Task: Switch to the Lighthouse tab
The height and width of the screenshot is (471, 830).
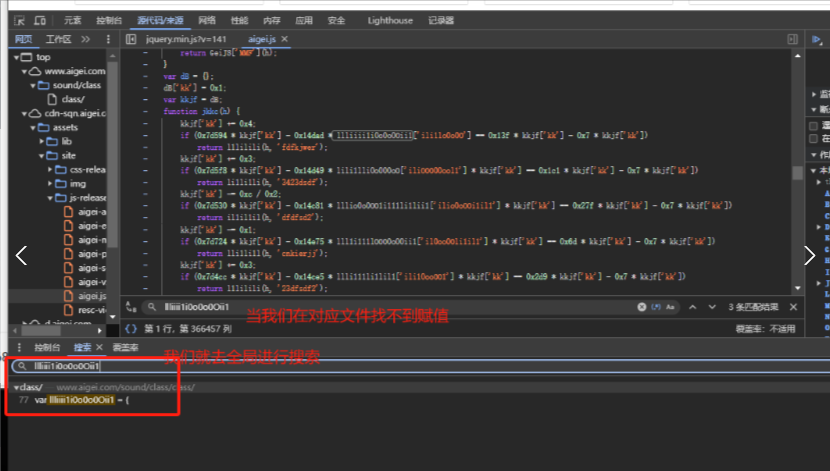Action: pyautogui.click(x=390, y=21)
